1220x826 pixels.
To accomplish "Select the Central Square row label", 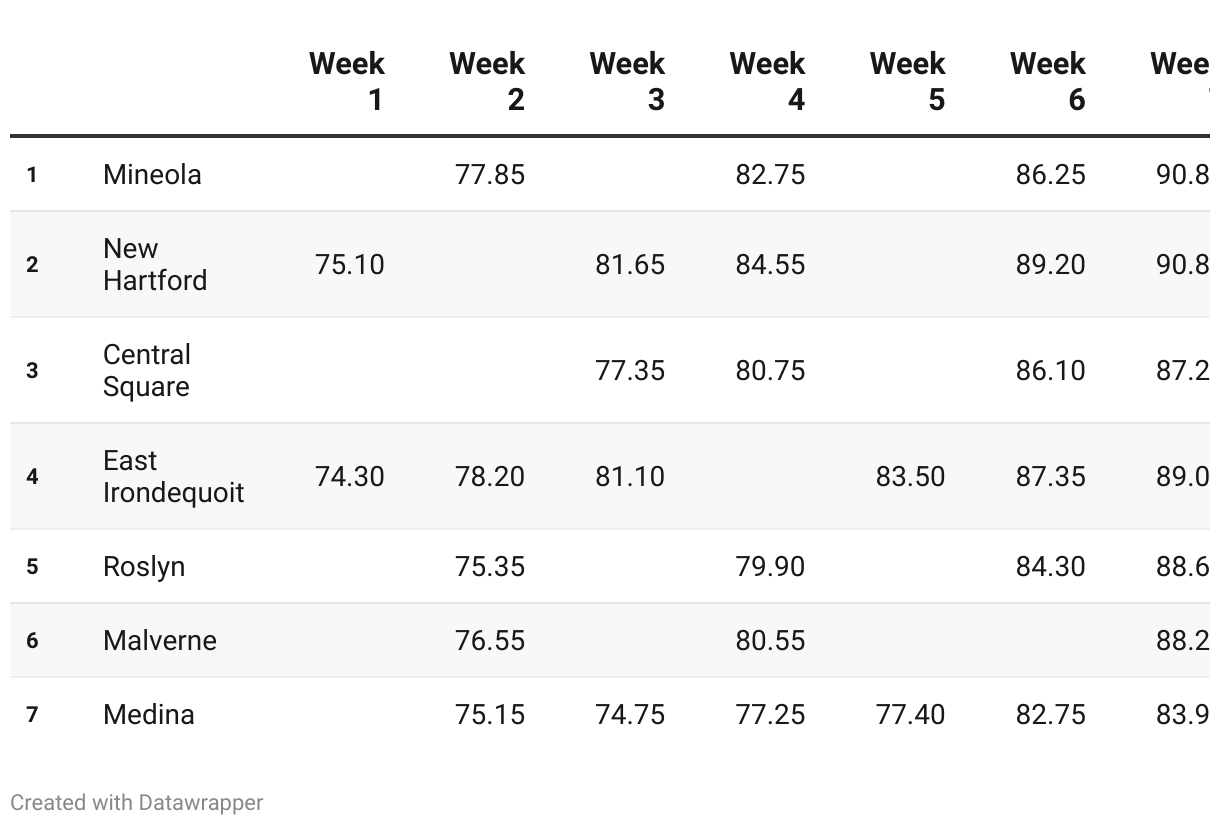I will click(x=147, y=371).
